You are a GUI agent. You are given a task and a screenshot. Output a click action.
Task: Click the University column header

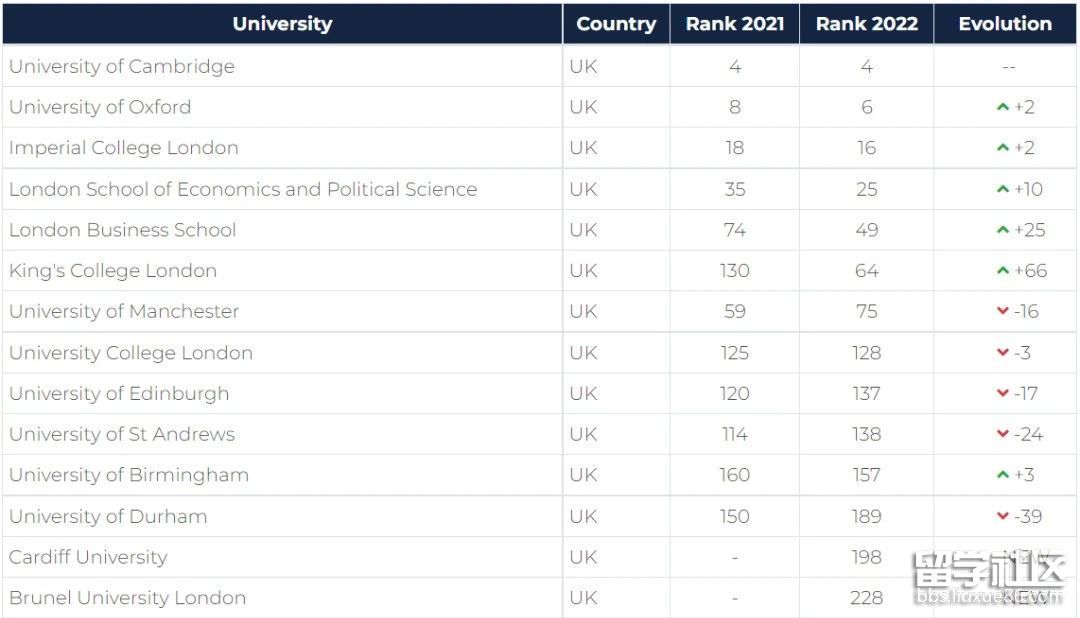[282, 23]
